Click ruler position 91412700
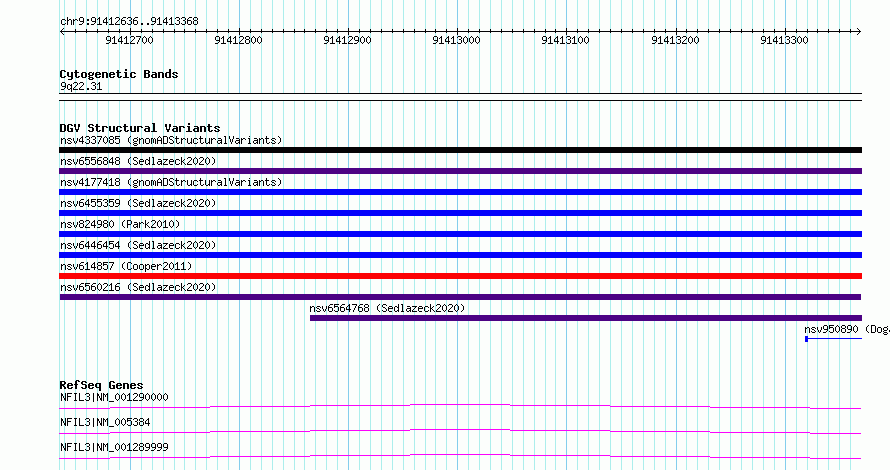This screenshot has height=470, width=890. [x=129, y=40]
